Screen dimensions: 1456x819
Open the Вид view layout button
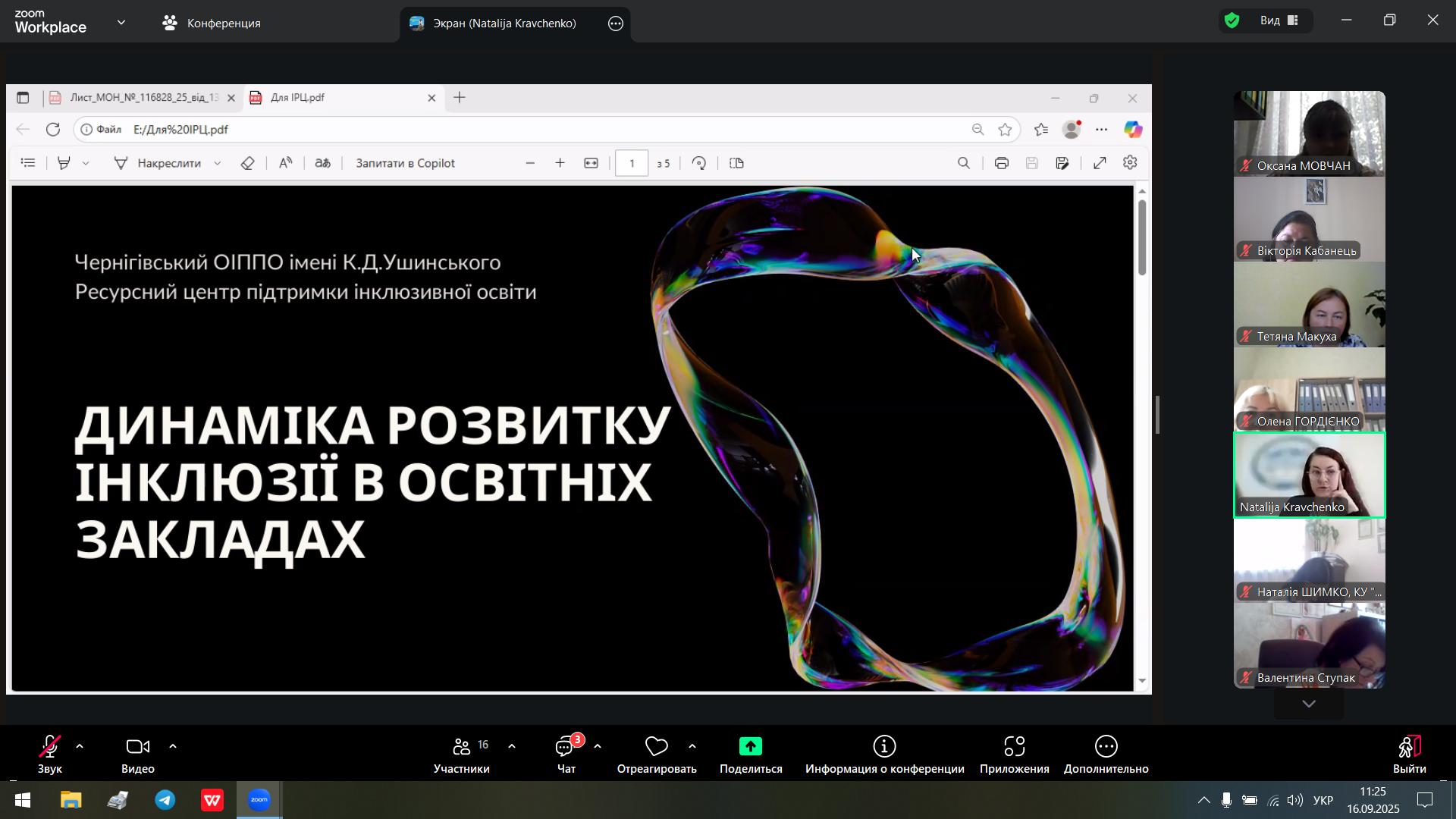(1279, 21)
